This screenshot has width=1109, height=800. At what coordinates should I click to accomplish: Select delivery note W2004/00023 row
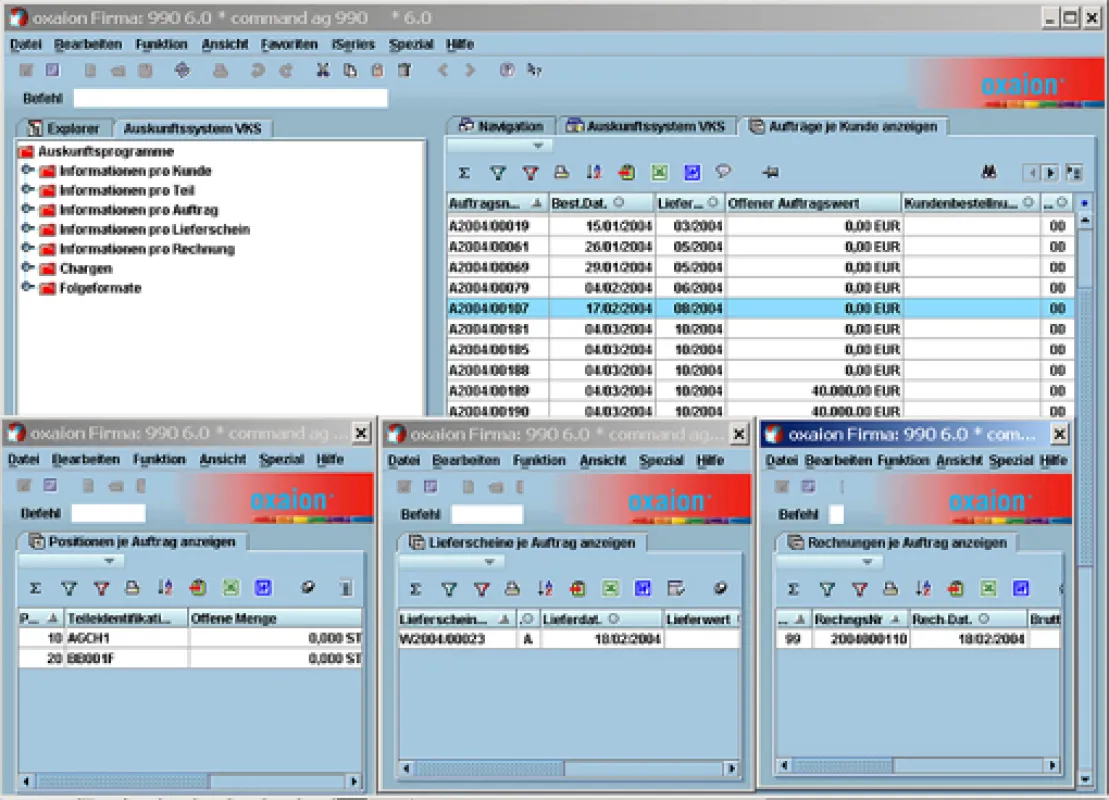pyautogui.click(x=569, y=639)
